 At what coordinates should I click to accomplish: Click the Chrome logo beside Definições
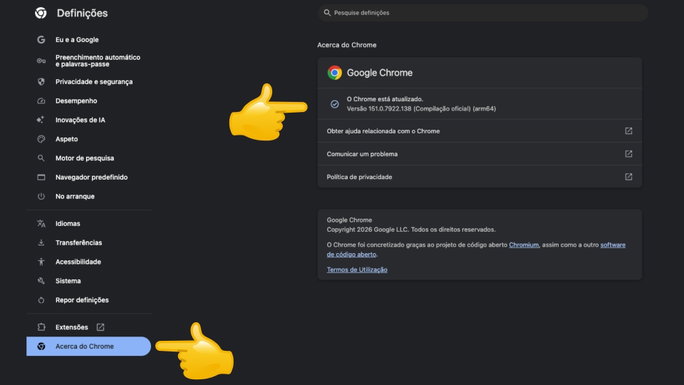41,13
